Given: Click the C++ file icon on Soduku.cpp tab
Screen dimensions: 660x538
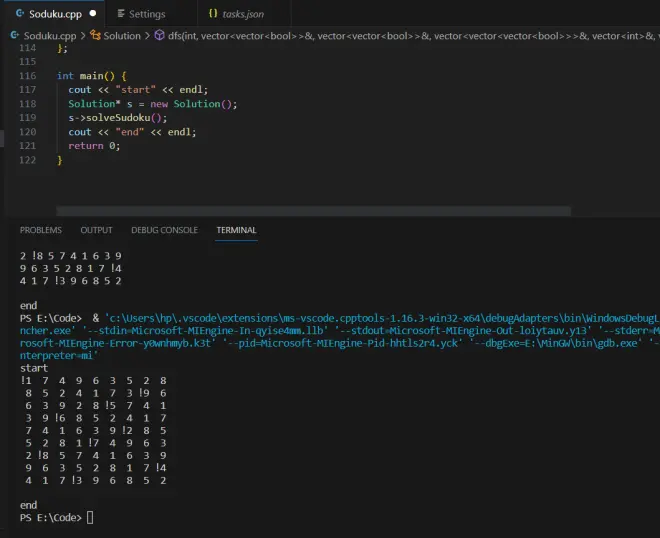Looking at the screenshot, I should pyautogui.click(x=19, y=14).
